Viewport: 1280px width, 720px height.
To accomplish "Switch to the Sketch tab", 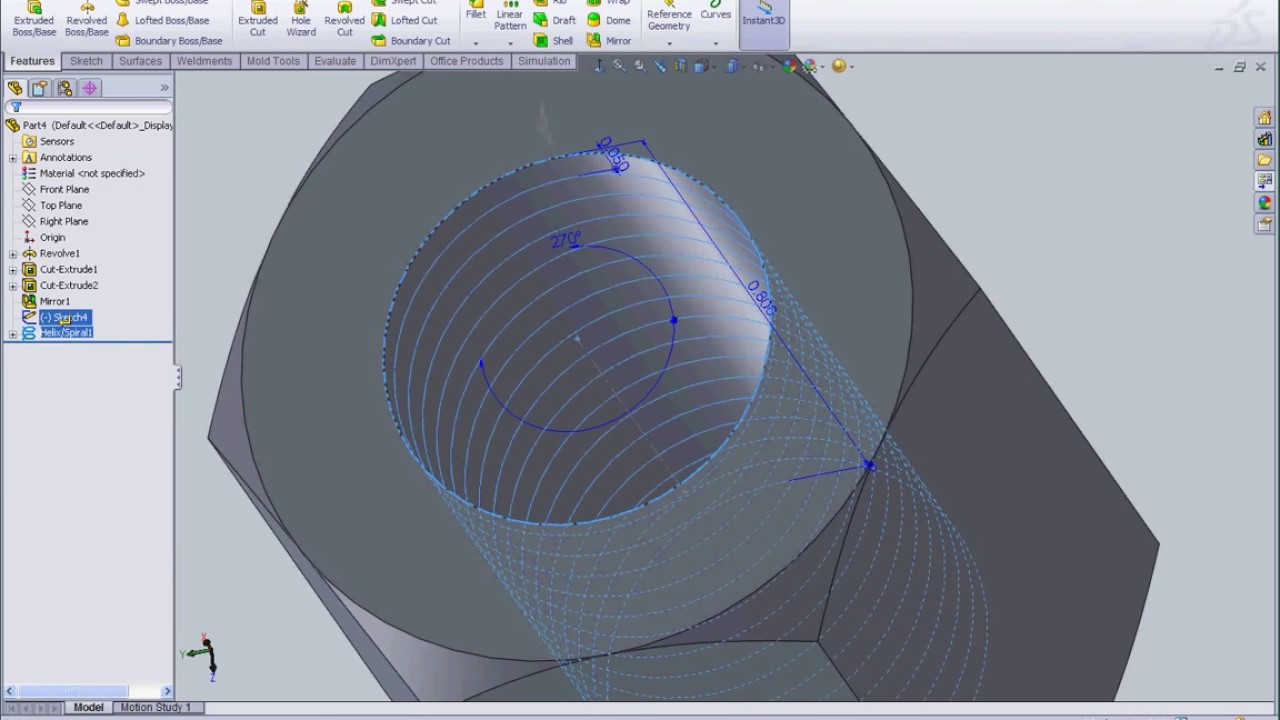I will click(86, 61).
